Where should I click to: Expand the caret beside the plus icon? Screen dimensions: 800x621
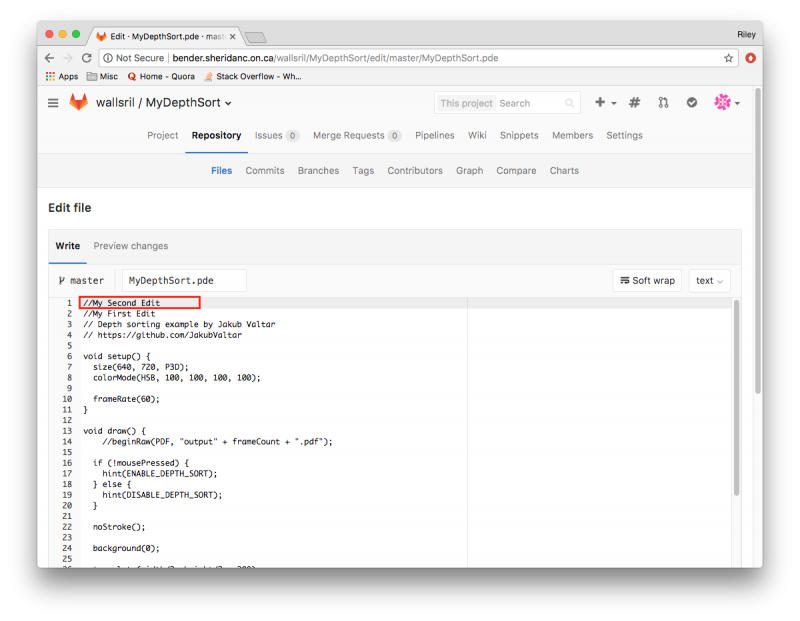(614, 104)
